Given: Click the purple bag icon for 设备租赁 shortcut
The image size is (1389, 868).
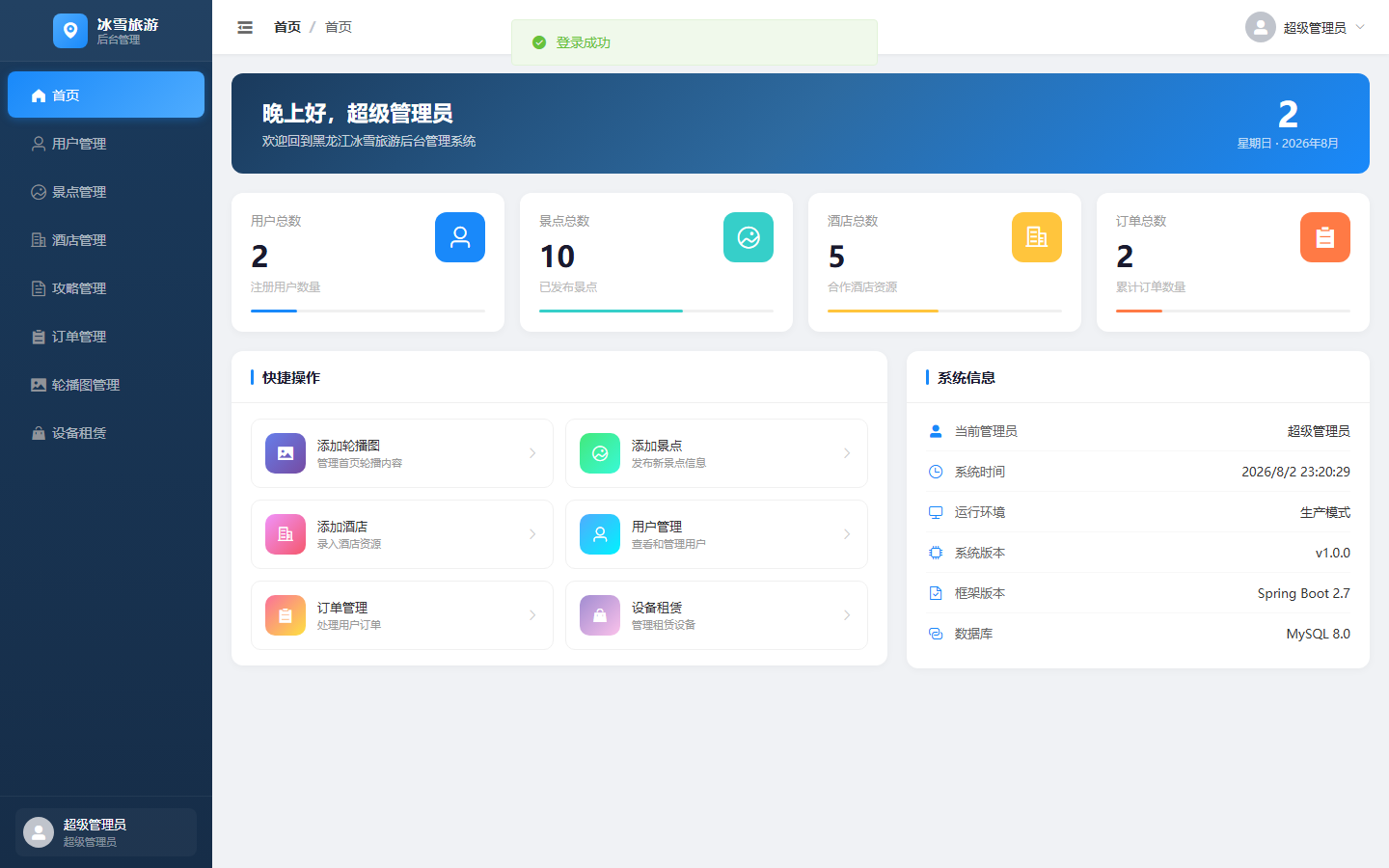Looking at the screenshot, I should [600, 615].
